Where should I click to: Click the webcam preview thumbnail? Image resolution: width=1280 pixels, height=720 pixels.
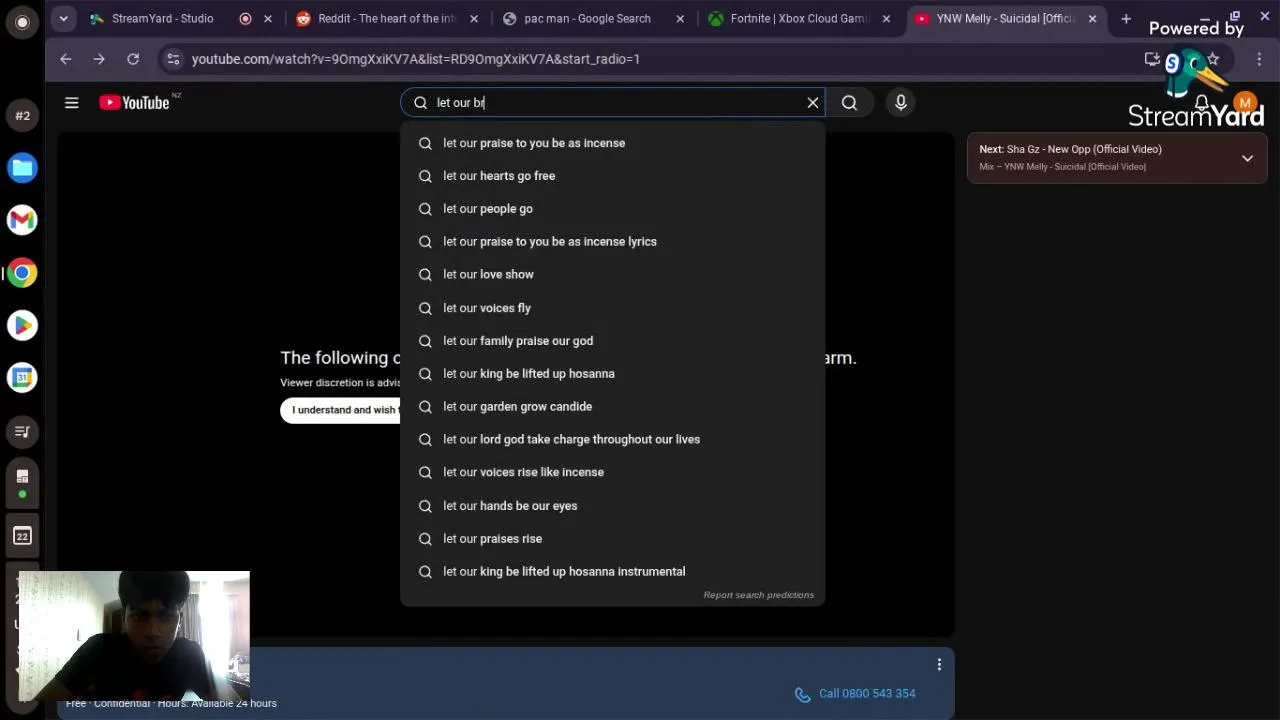point(134,636)
